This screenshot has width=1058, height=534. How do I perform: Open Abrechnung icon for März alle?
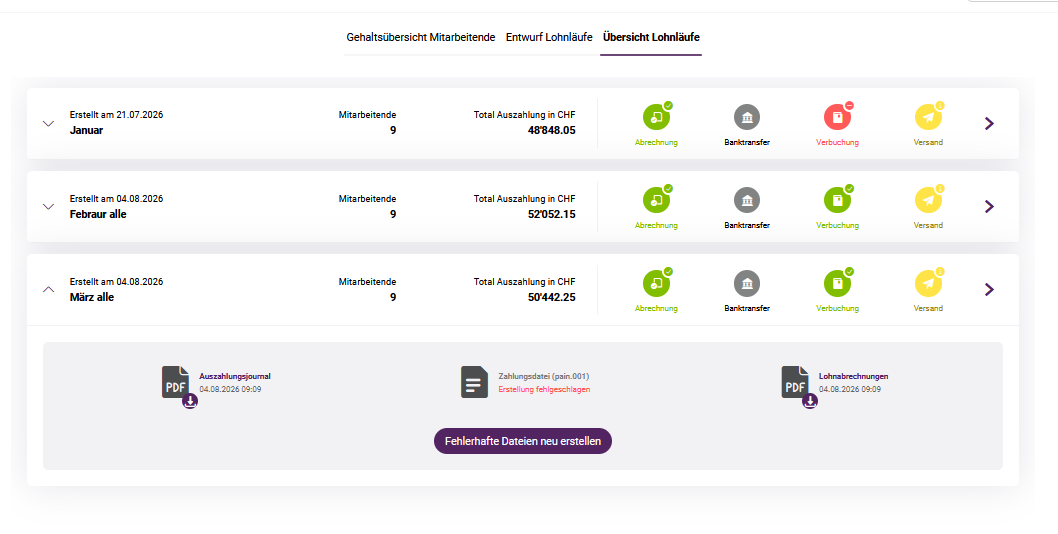tap(656, 284)
